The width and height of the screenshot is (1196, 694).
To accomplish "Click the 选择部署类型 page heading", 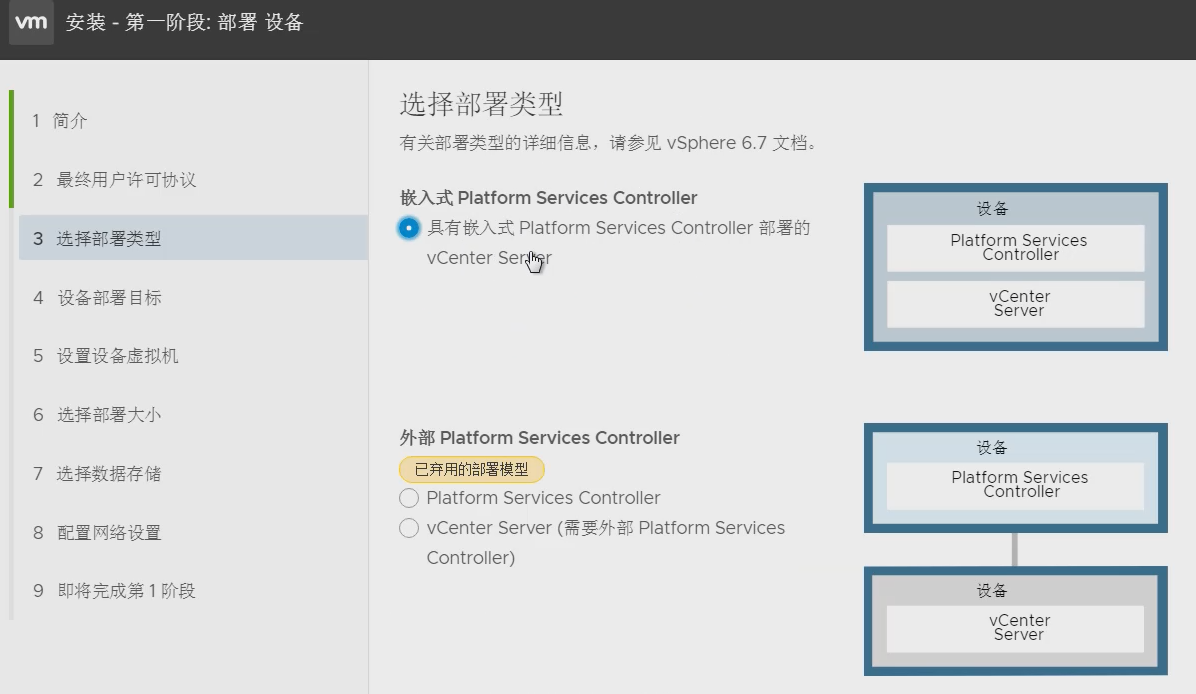I will (481, 104).
